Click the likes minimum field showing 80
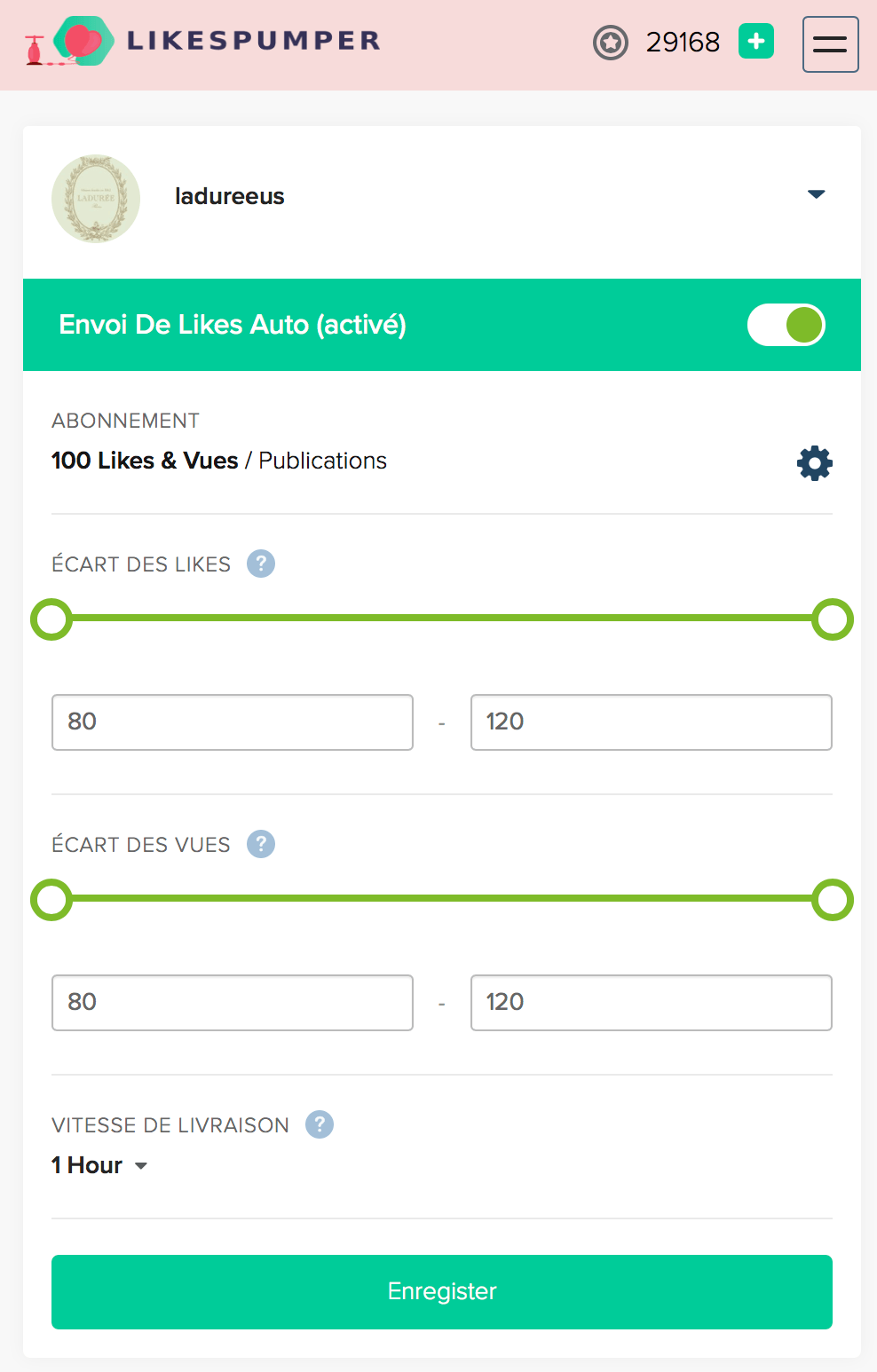 click(x=233, y=722)
